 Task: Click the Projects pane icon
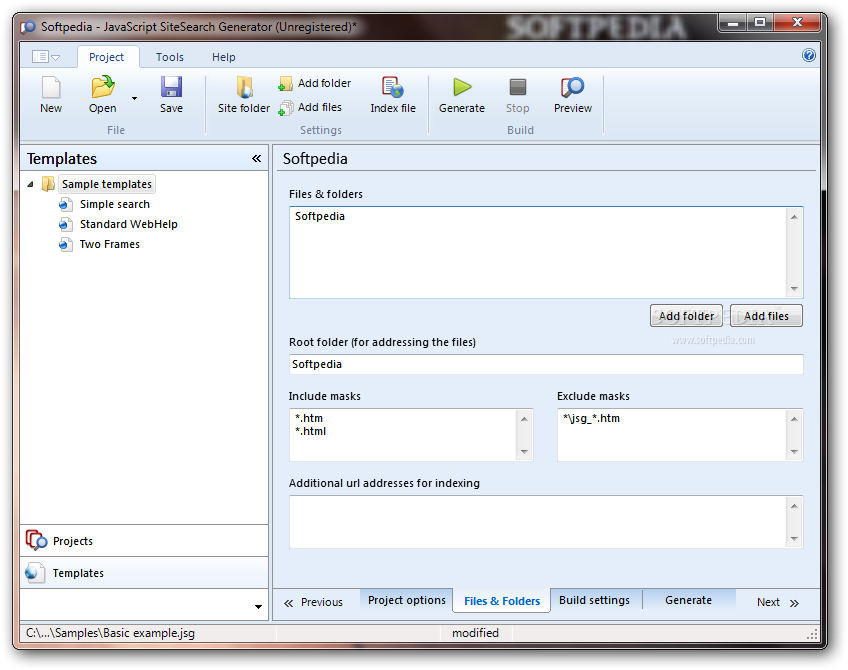tap(36, 540)
